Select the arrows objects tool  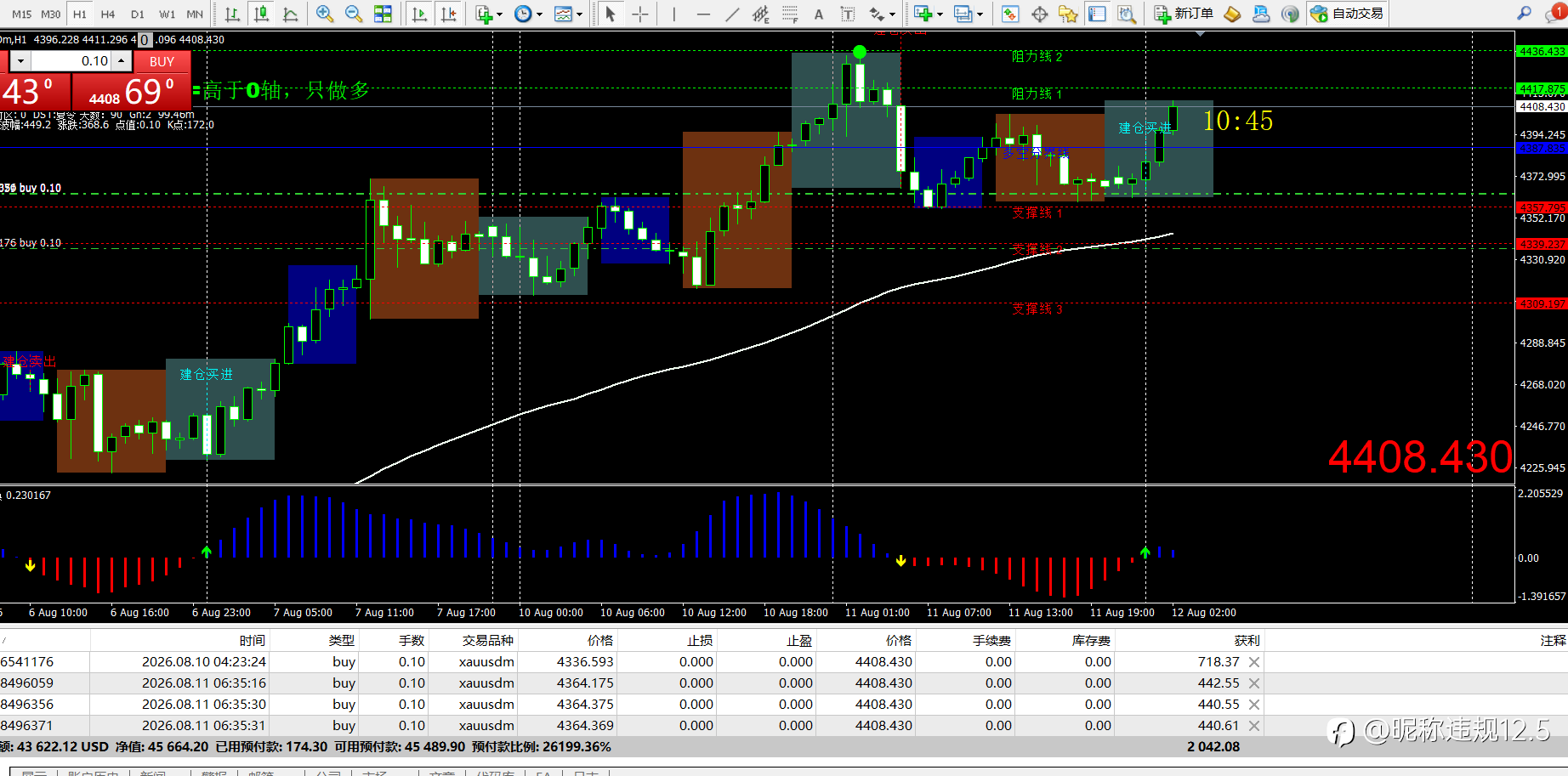(877, 14)
